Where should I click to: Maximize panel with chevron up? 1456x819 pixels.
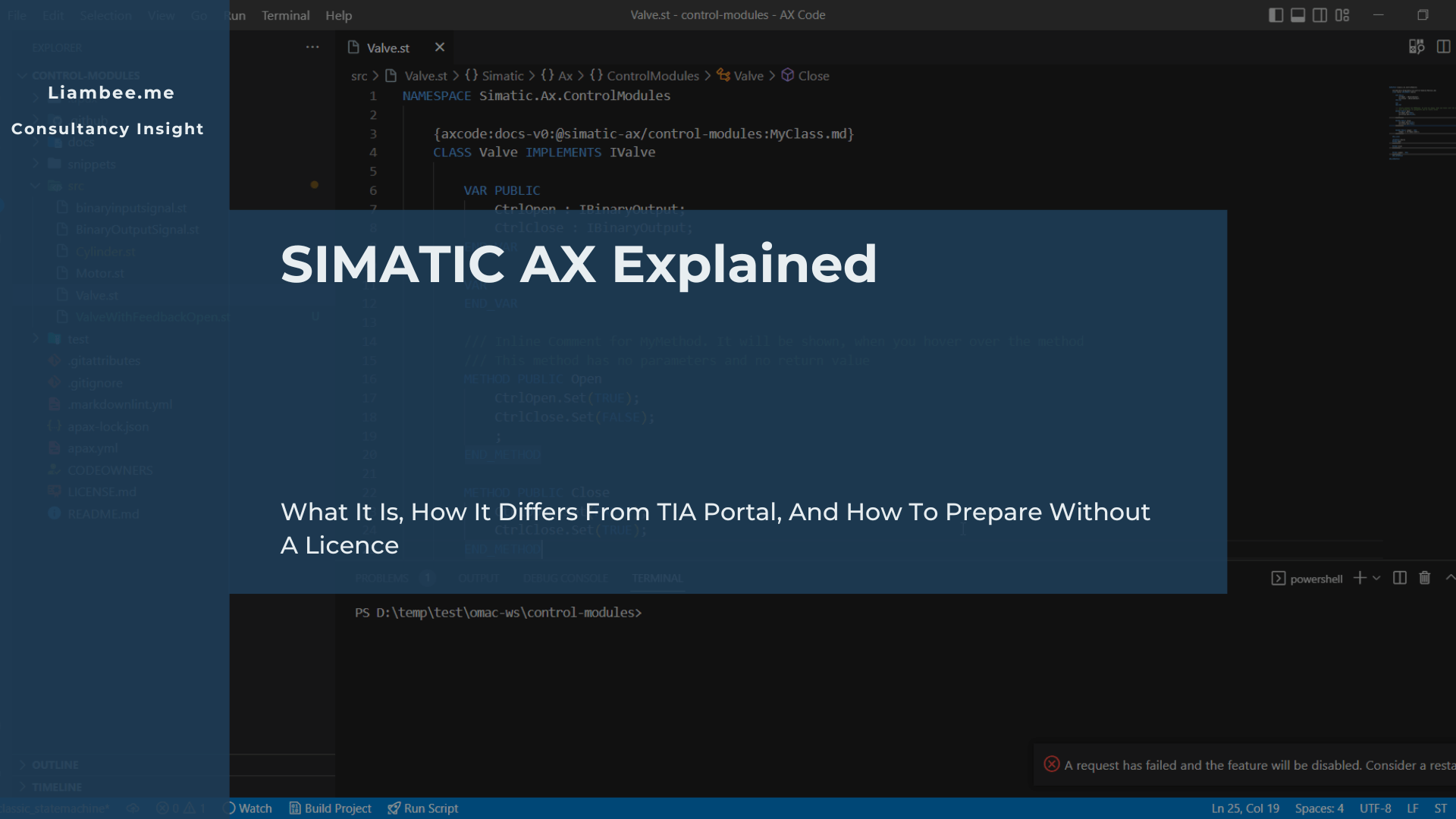point(1449,578)
